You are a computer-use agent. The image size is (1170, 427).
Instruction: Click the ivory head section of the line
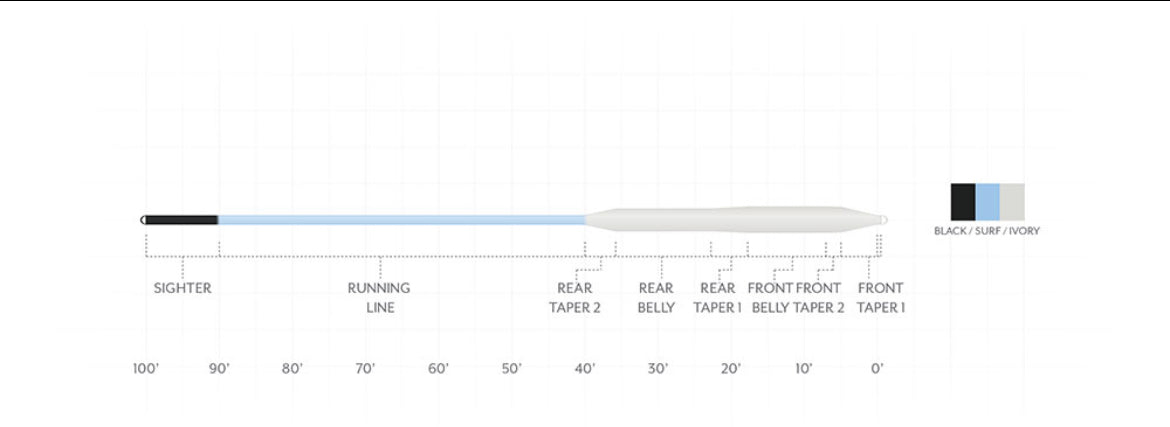pyautogui.click(x=730, y=219)
